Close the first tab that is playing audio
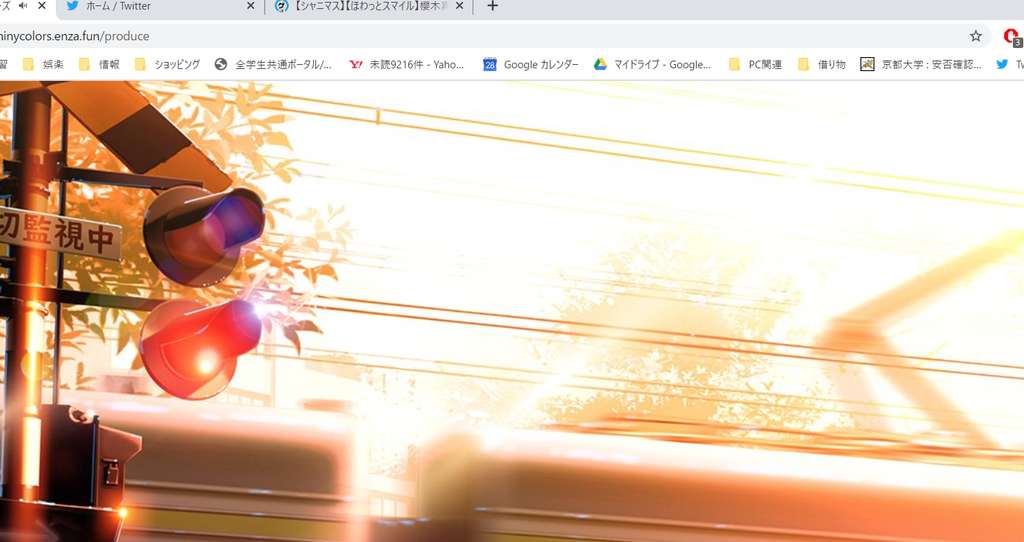Screen dimensions: 1024x542 click(42, 6)
